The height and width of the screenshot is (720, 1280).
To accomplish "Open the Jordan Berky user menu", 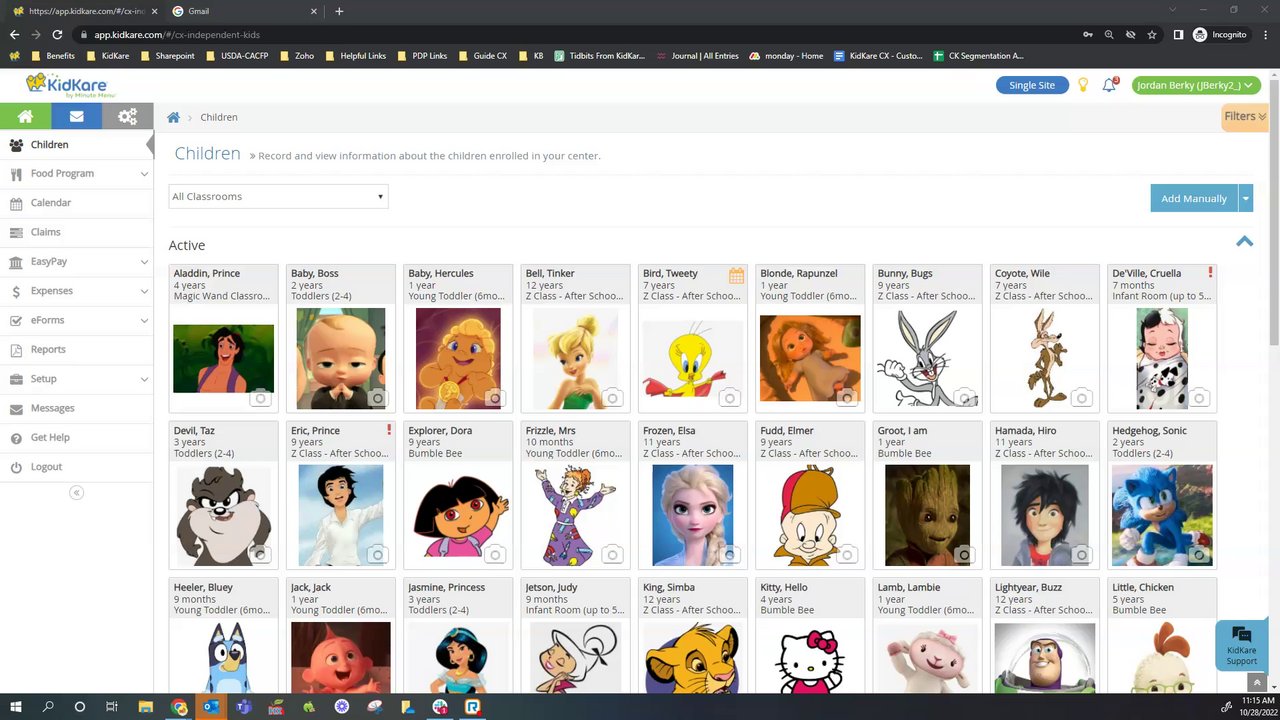I will tap(1195, 85).
